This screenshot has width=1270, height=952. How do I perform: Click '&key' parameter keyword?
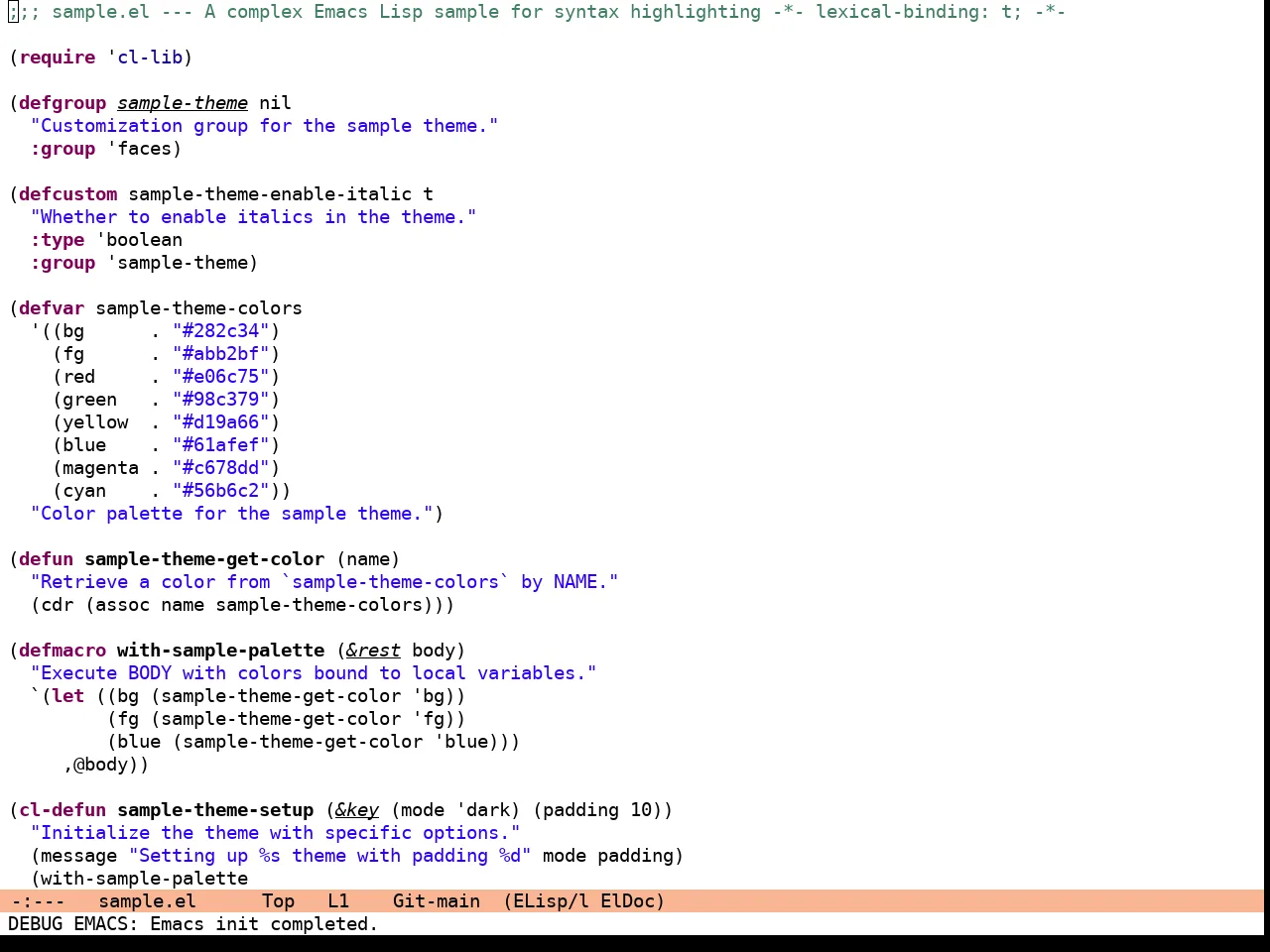(357, 810)
